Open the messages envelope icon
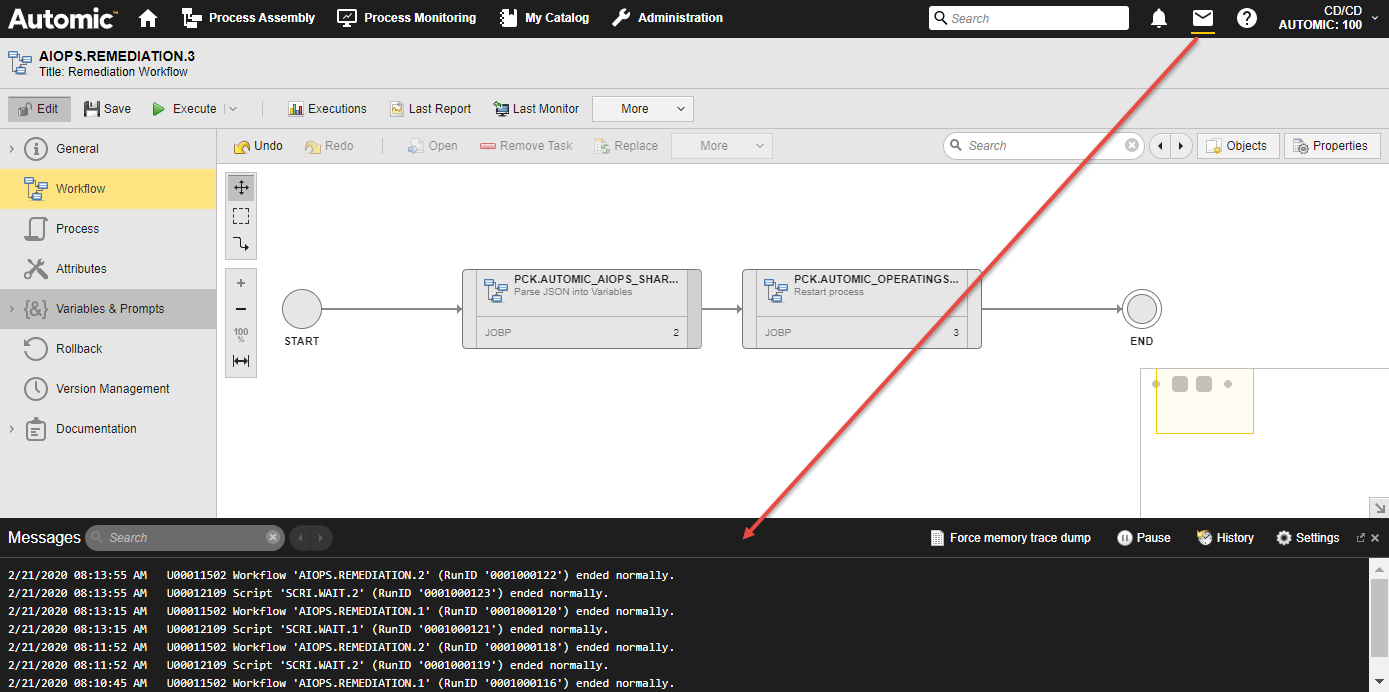 (x=1203, y=18)
